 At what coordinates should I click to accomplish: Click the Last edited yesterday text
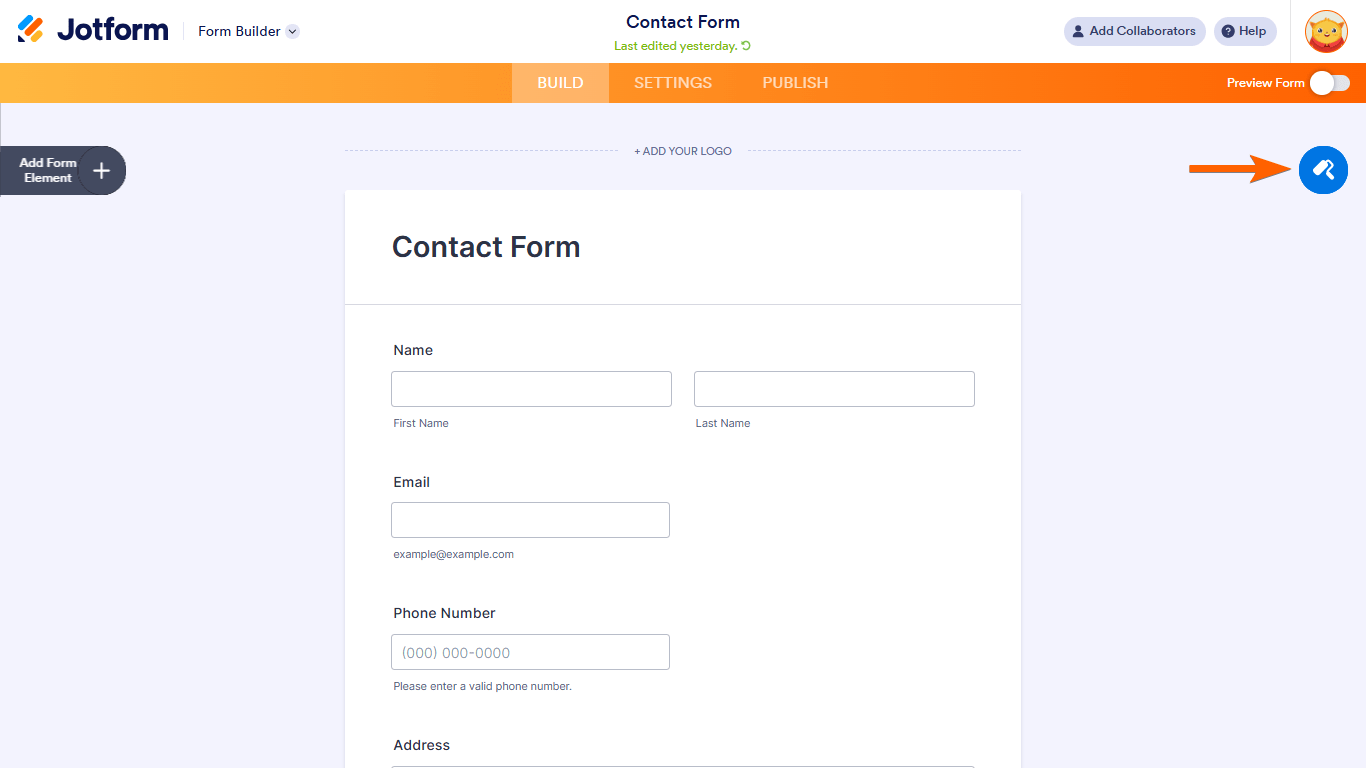click(675, 46)
